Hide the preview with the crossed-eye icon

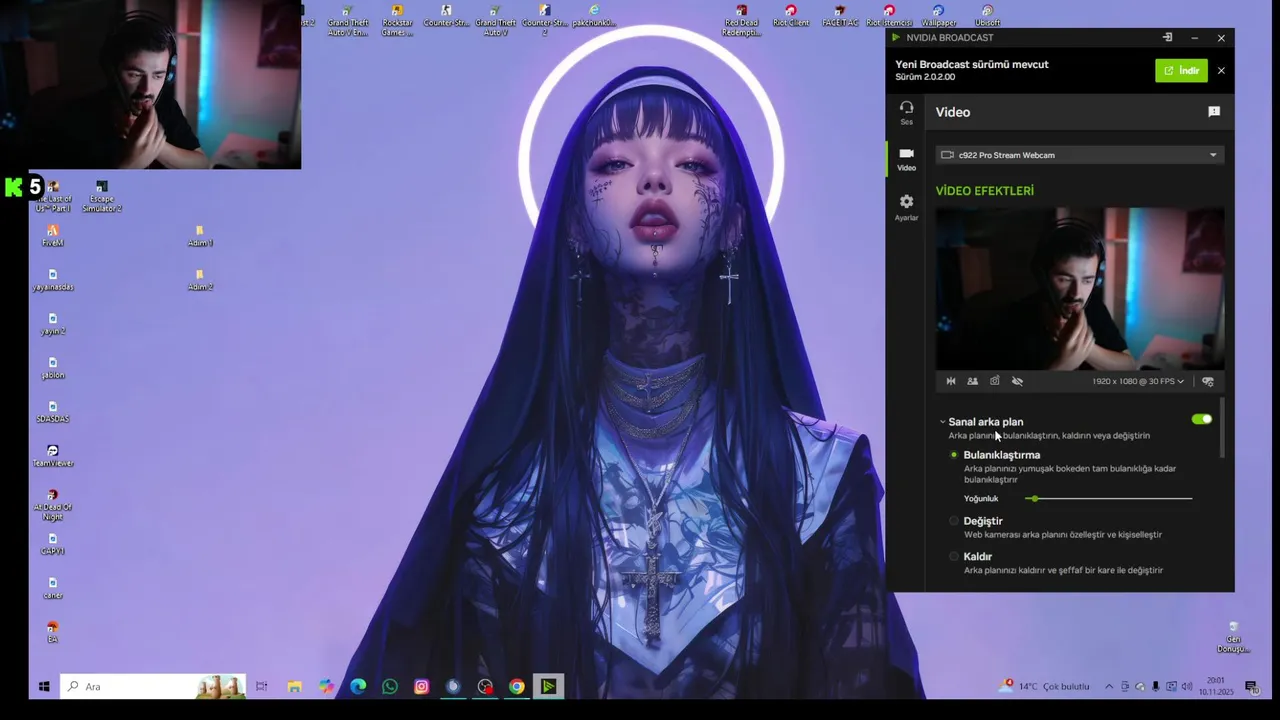click(1017, 381)
